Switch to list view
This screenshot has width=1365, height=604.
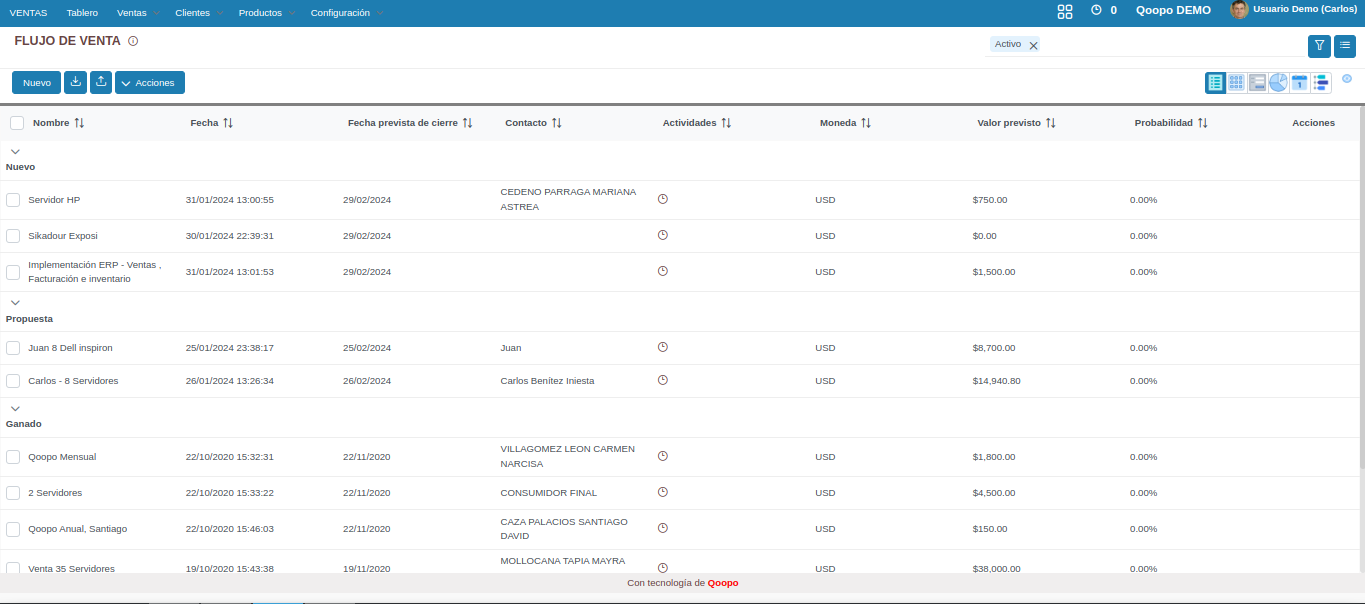tap(1215, 83)
